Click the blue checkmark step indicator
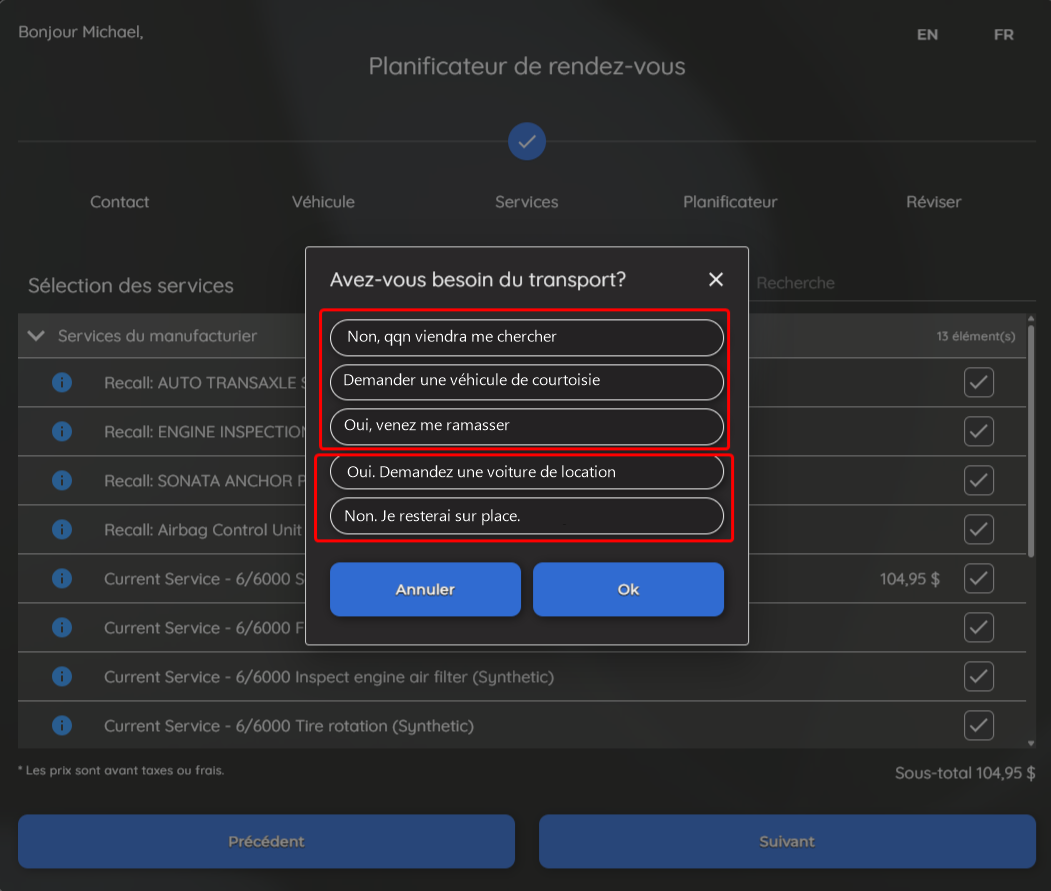1051x891 pixels. 526,141
